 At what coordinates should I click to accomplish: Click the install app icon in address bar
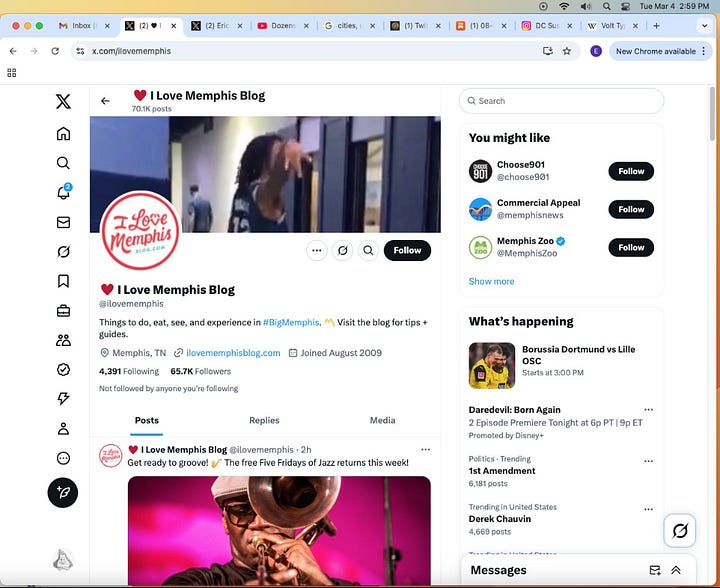click(547, 51)
